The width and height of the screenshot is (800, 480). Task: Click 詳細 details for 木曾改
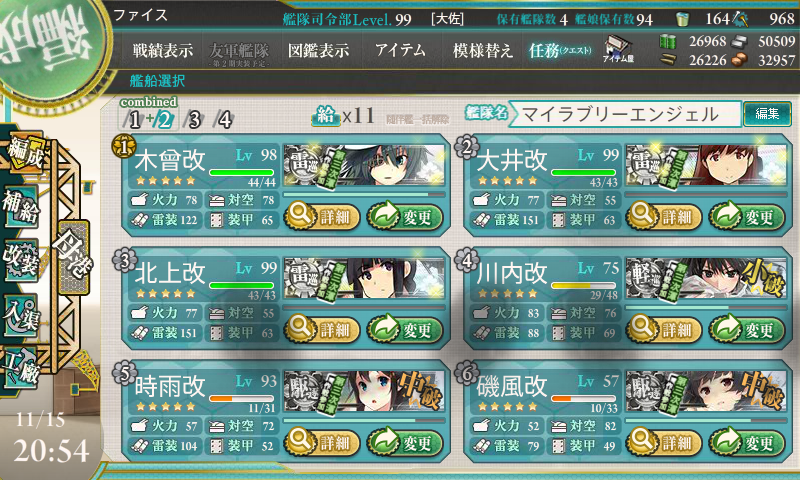point(321,216)
